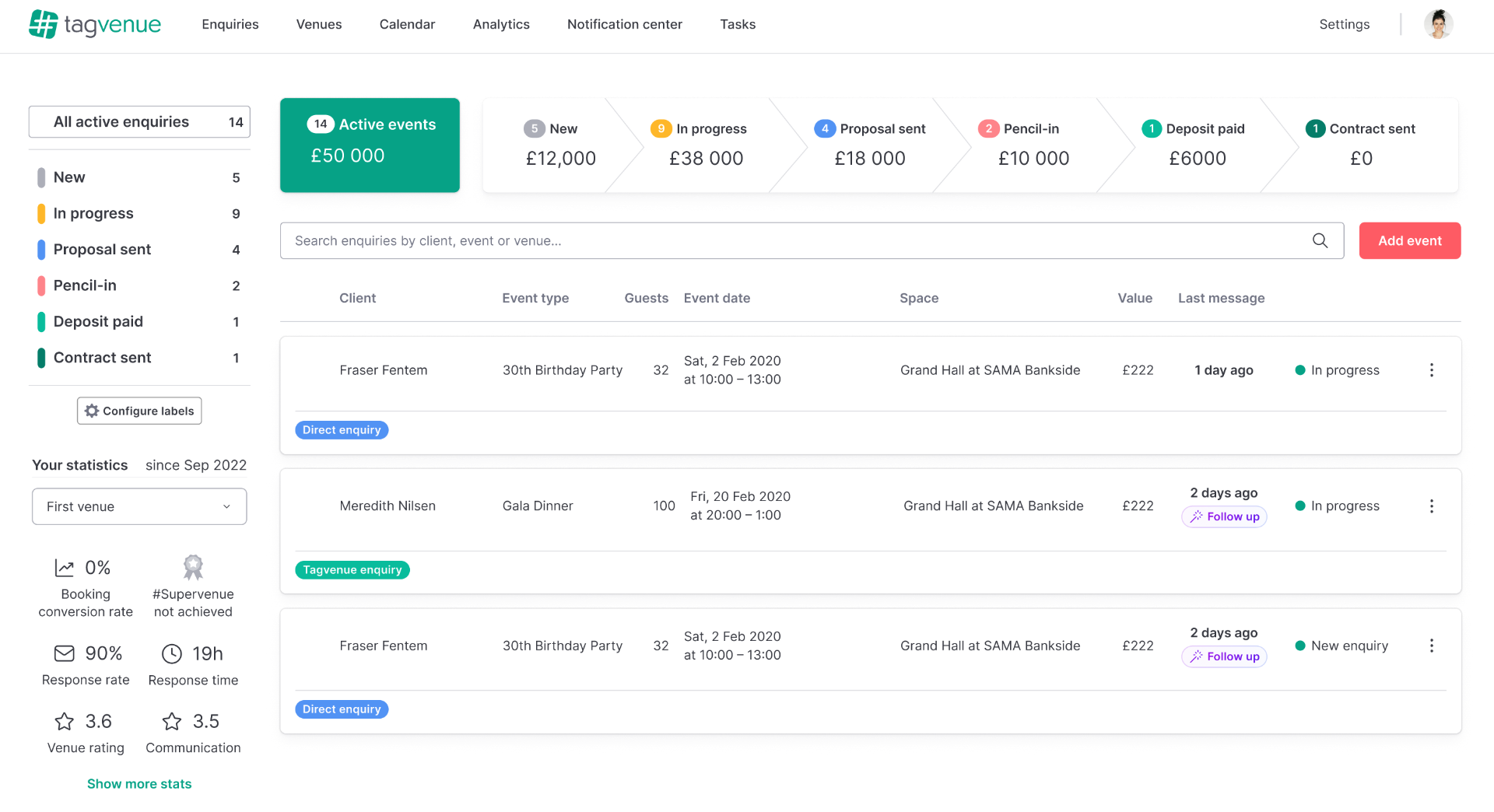Open the Analytics menu item
Screen dimensions: 1494x812
(x=501, y=24)
